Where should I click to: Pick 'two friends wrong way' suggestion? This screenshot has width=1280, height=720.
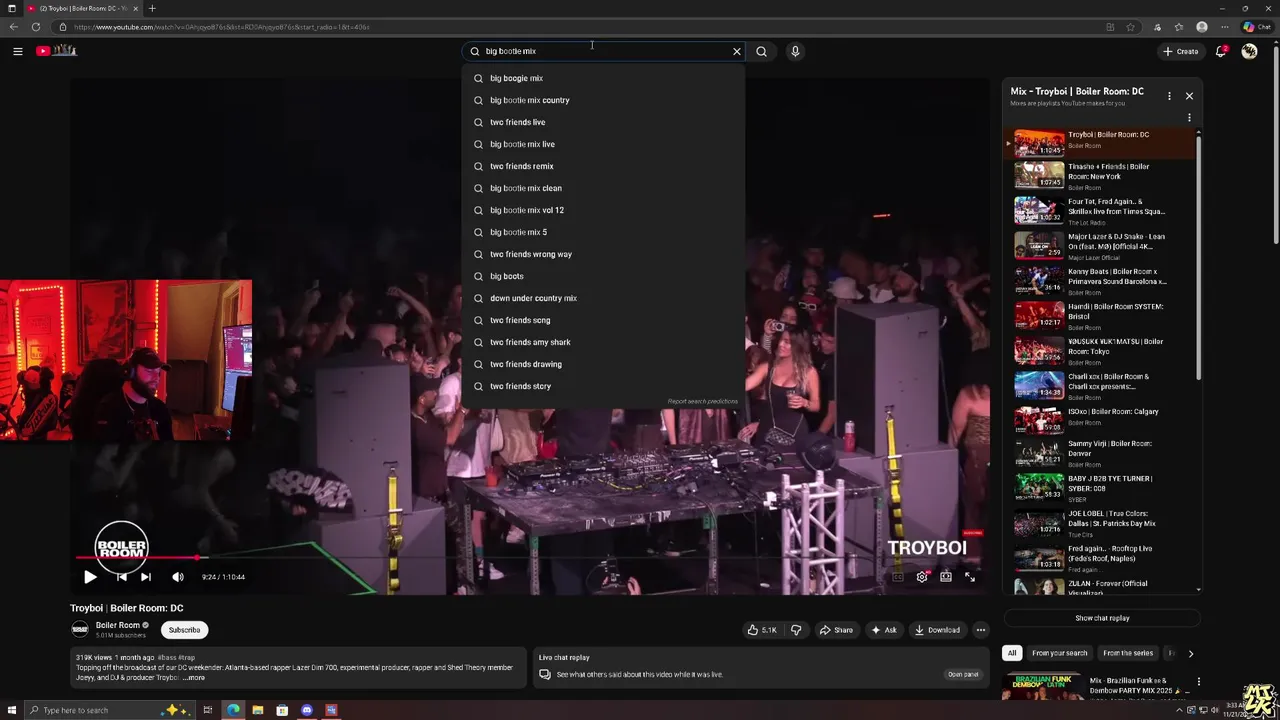pyautogui.click(x=603, y=254)
